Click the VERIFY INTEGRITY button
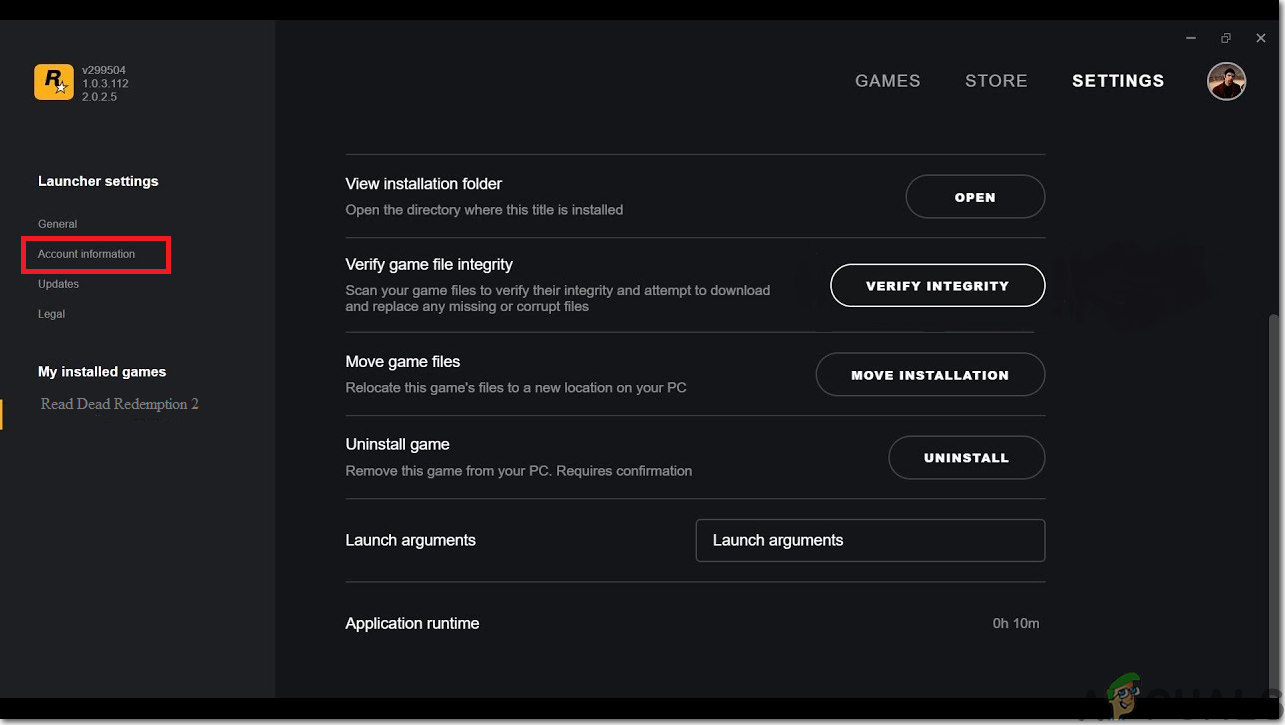1285x725 pixels. tap(937, 286)
